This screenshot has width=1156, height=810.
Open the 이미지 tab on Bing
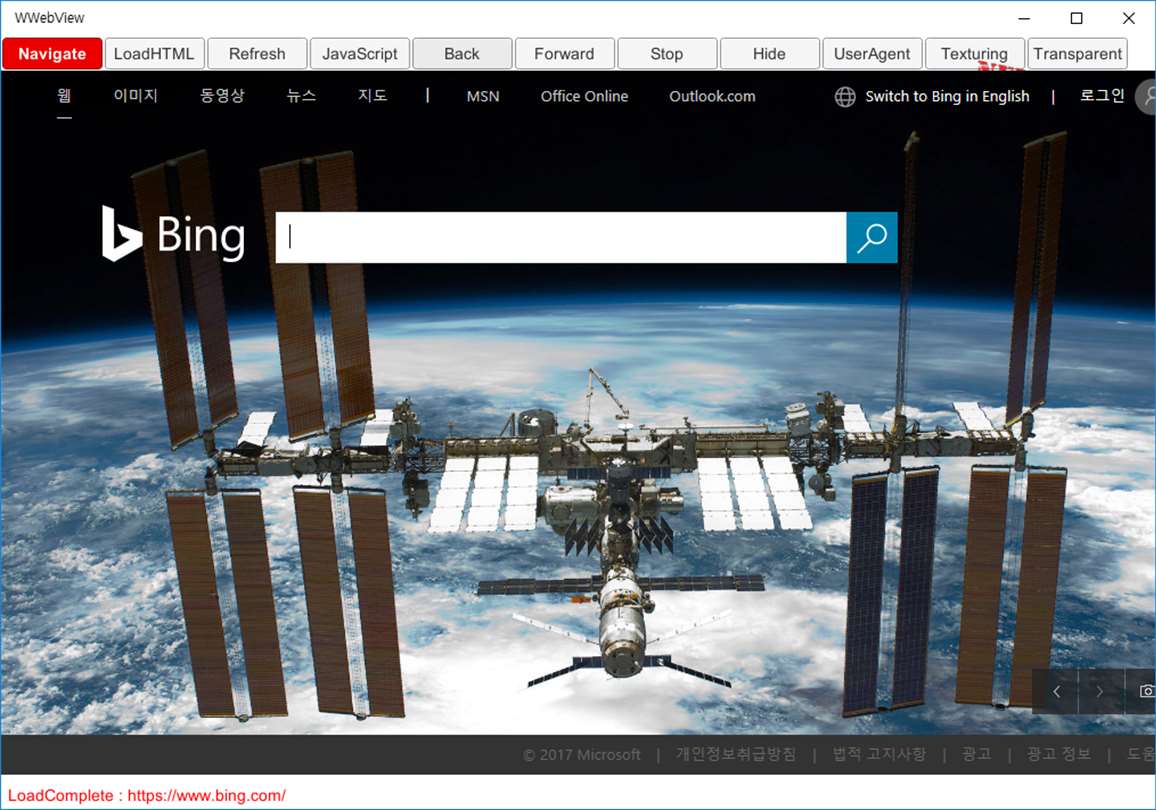tap(136, 96)
